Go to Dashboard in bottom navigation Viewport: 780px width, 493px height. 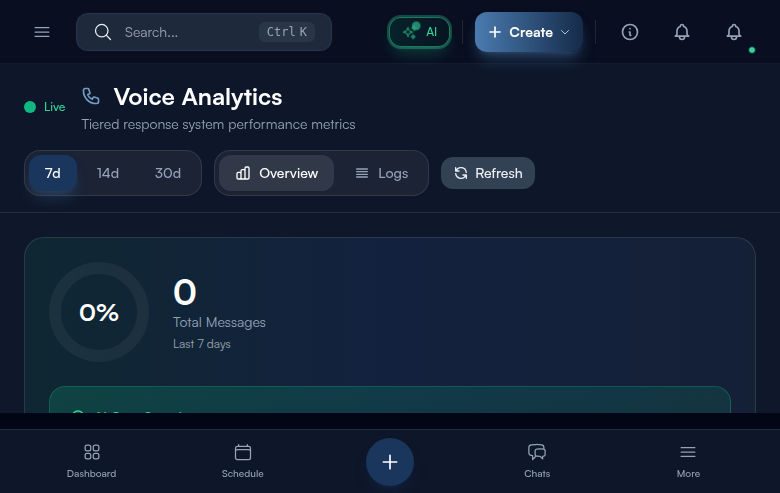(92, 461)
